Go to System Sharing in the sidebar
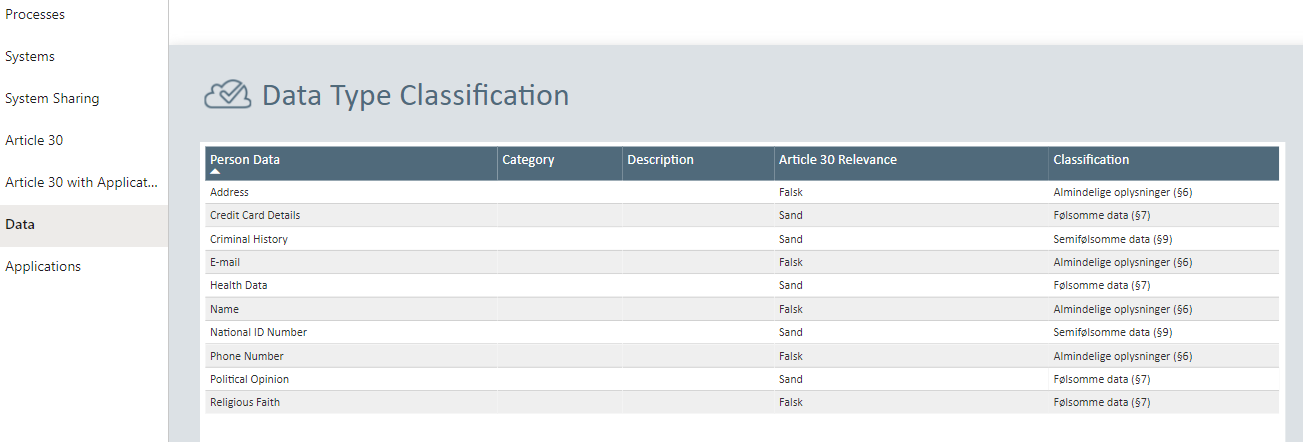Viewport: 1303px width, 442px height. click(52, 99)
